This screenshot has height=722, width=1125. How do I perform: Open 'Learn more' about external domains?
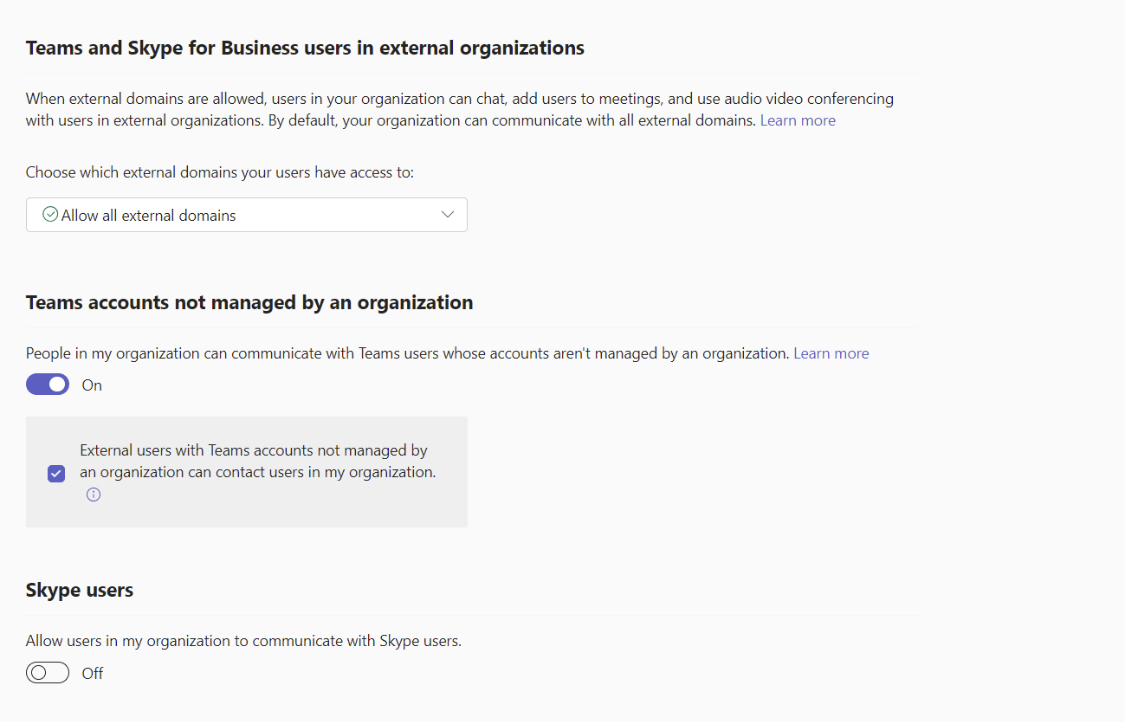tap(797, 119)
